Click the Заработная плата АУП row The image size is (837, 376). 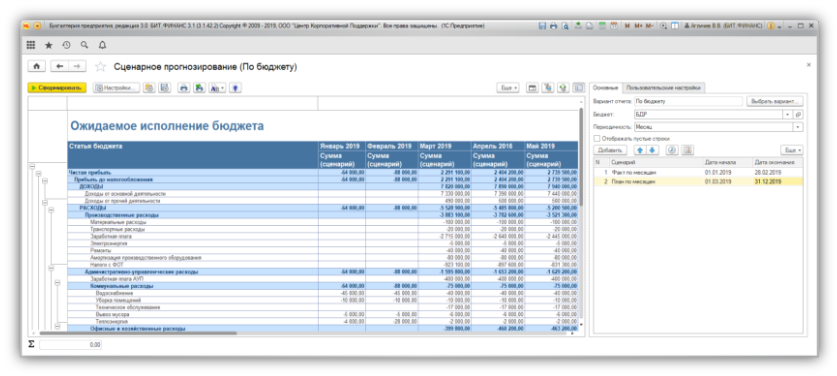point(322,279)
